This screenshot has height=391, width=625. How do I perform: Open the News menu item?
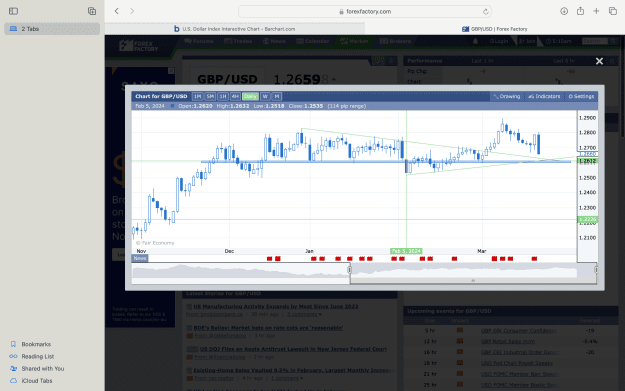point(274,41)
